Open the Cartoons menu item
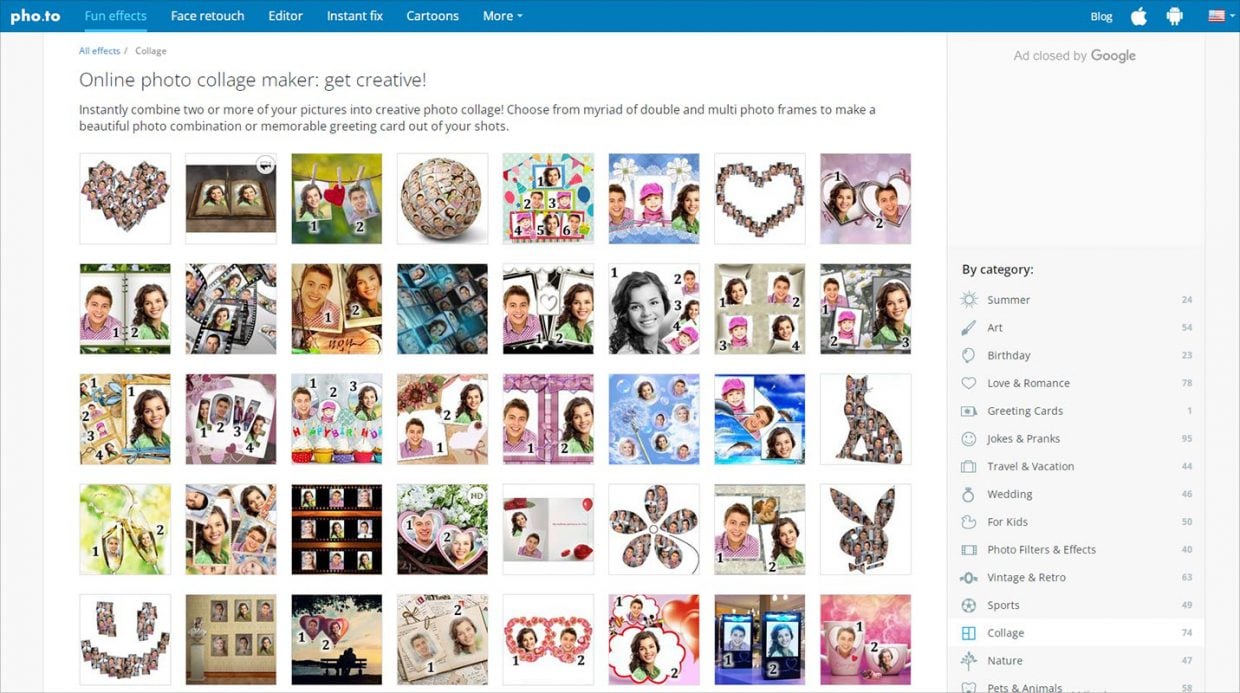 coord(432,16)
